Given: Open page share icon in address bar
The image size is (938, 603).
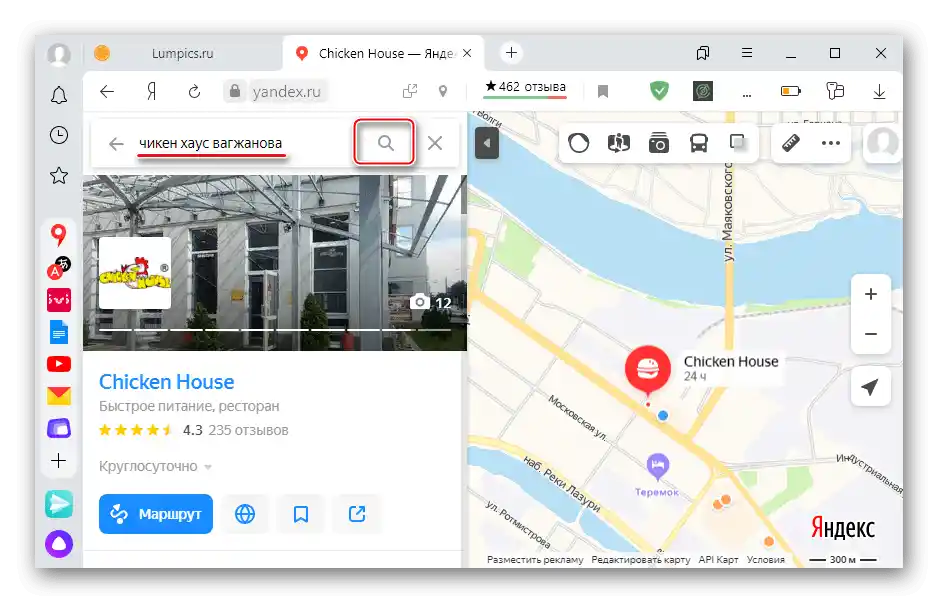Looking at the screenshot, I should tap(410, 92).
